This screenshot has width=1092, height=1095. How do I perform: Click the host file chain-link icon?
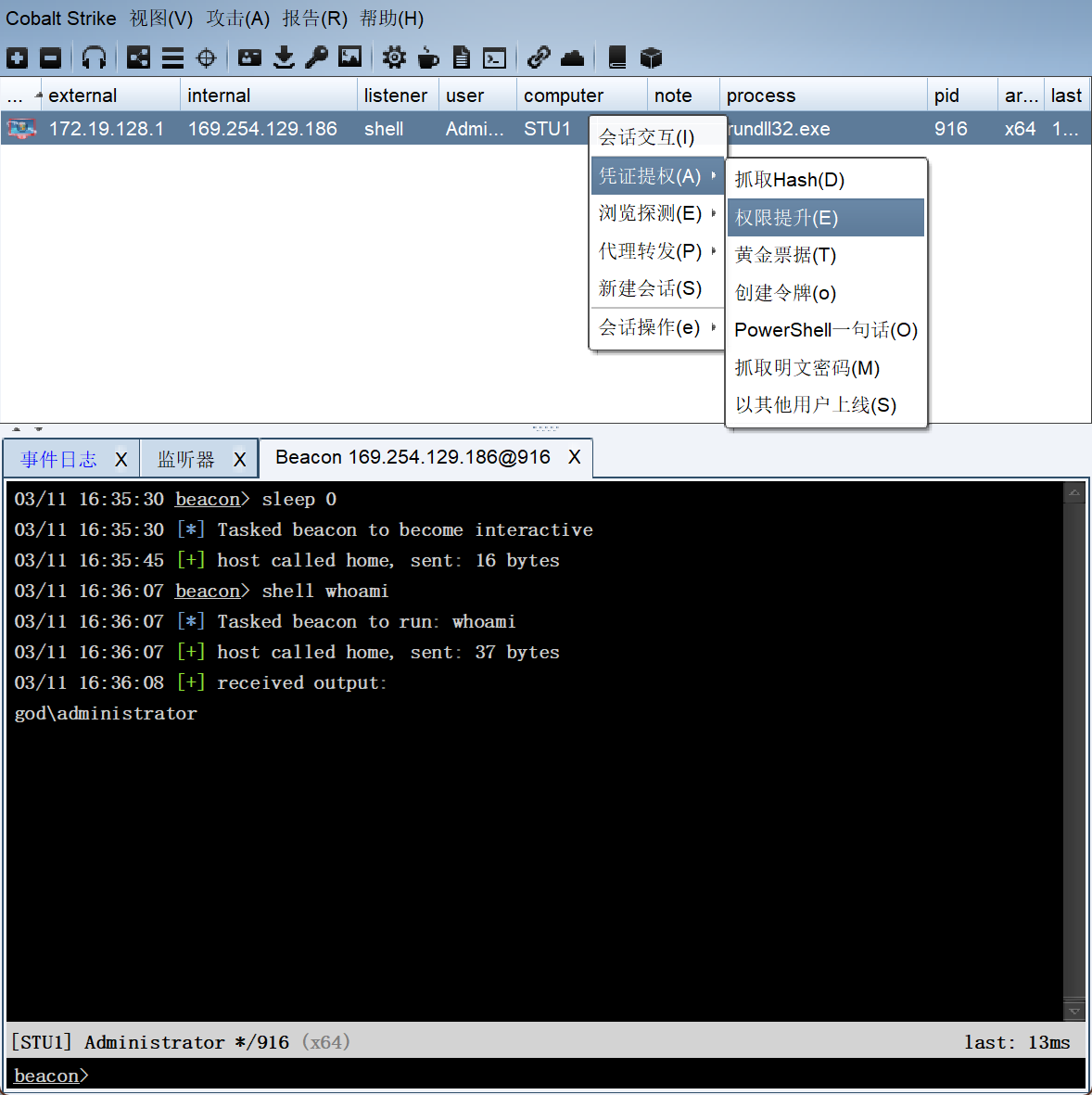click(539, 58)
